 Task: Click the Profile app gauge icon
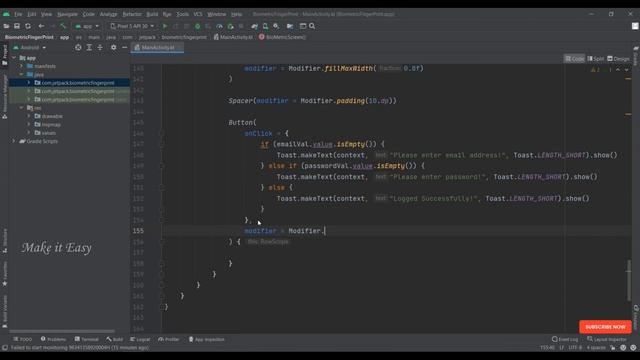[x=219, y=26]
